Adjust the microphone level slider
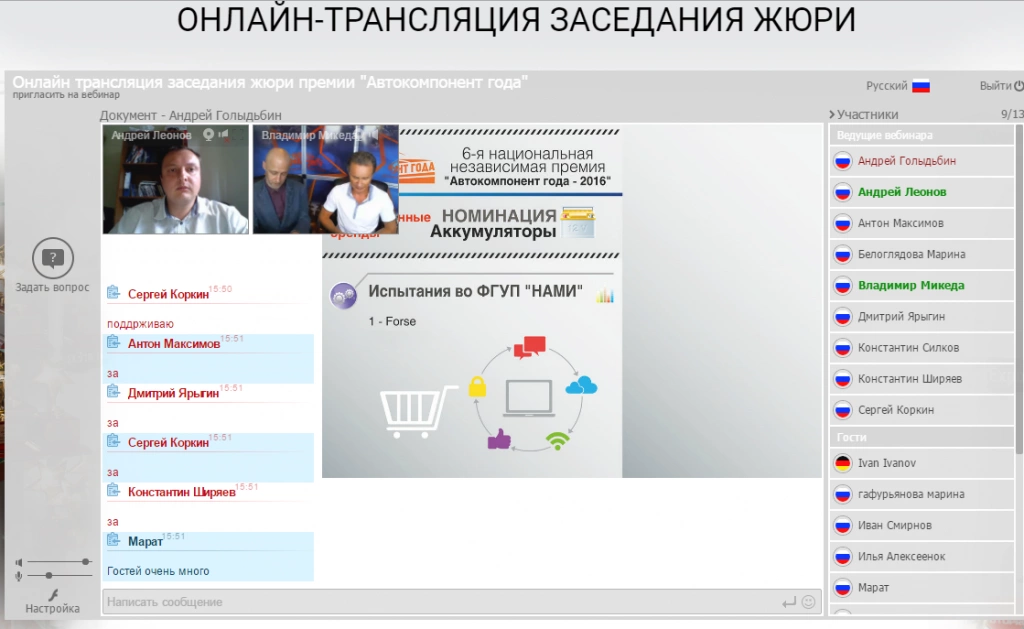The image size is (1024, 629). point(59,575)
